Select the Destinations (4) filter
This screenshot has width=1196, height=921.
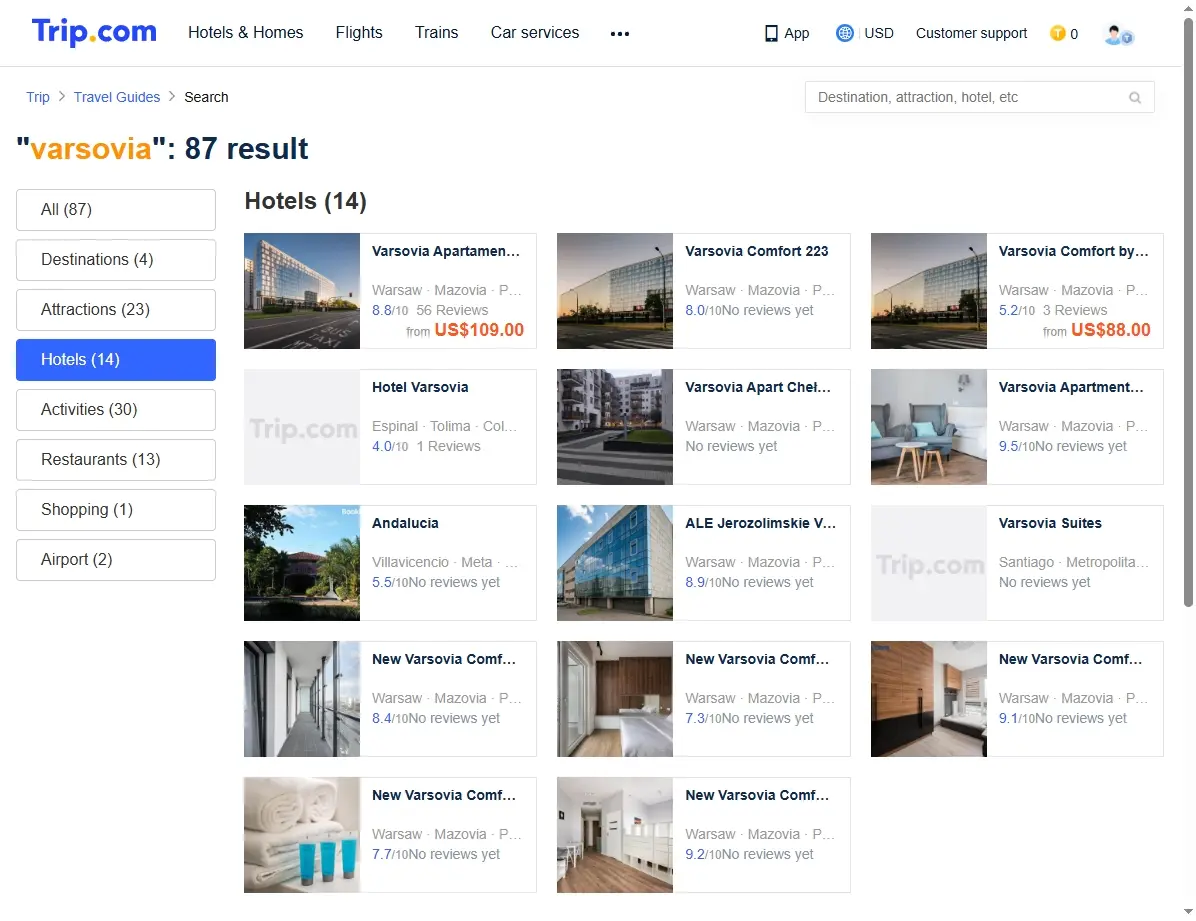tap(116, 259)
